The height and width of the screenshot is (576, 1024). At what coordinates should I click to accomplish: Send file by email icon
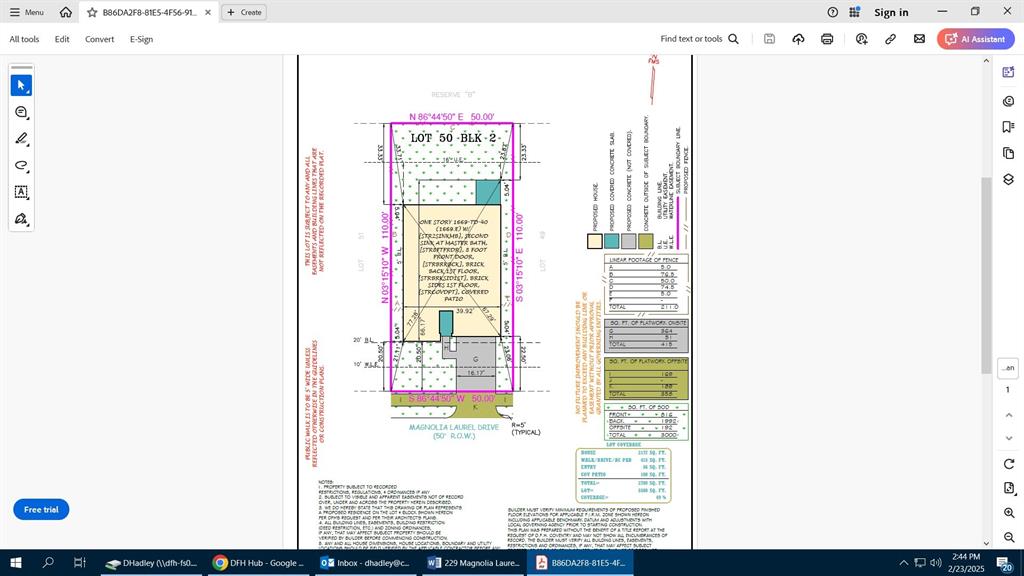tap(919, 39)
